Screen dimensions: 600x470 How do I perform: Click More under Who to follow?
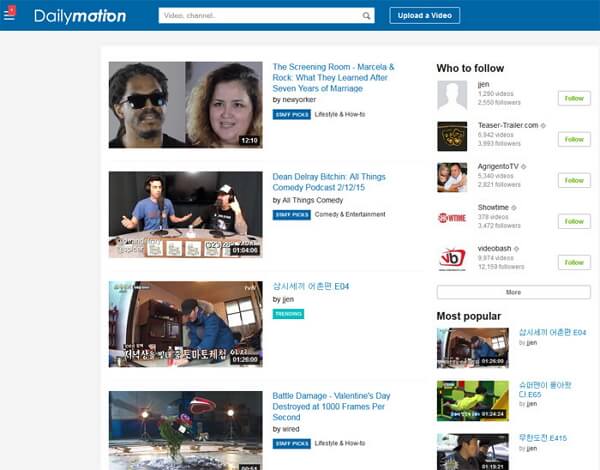[514, 292]
